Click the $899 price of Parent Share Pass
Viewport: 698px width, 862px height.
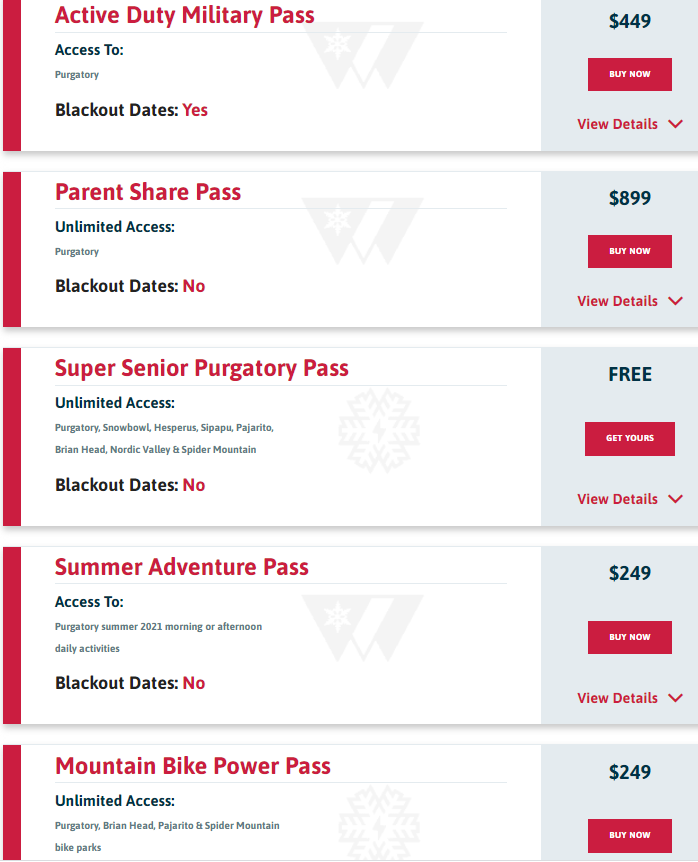point(629,198)
